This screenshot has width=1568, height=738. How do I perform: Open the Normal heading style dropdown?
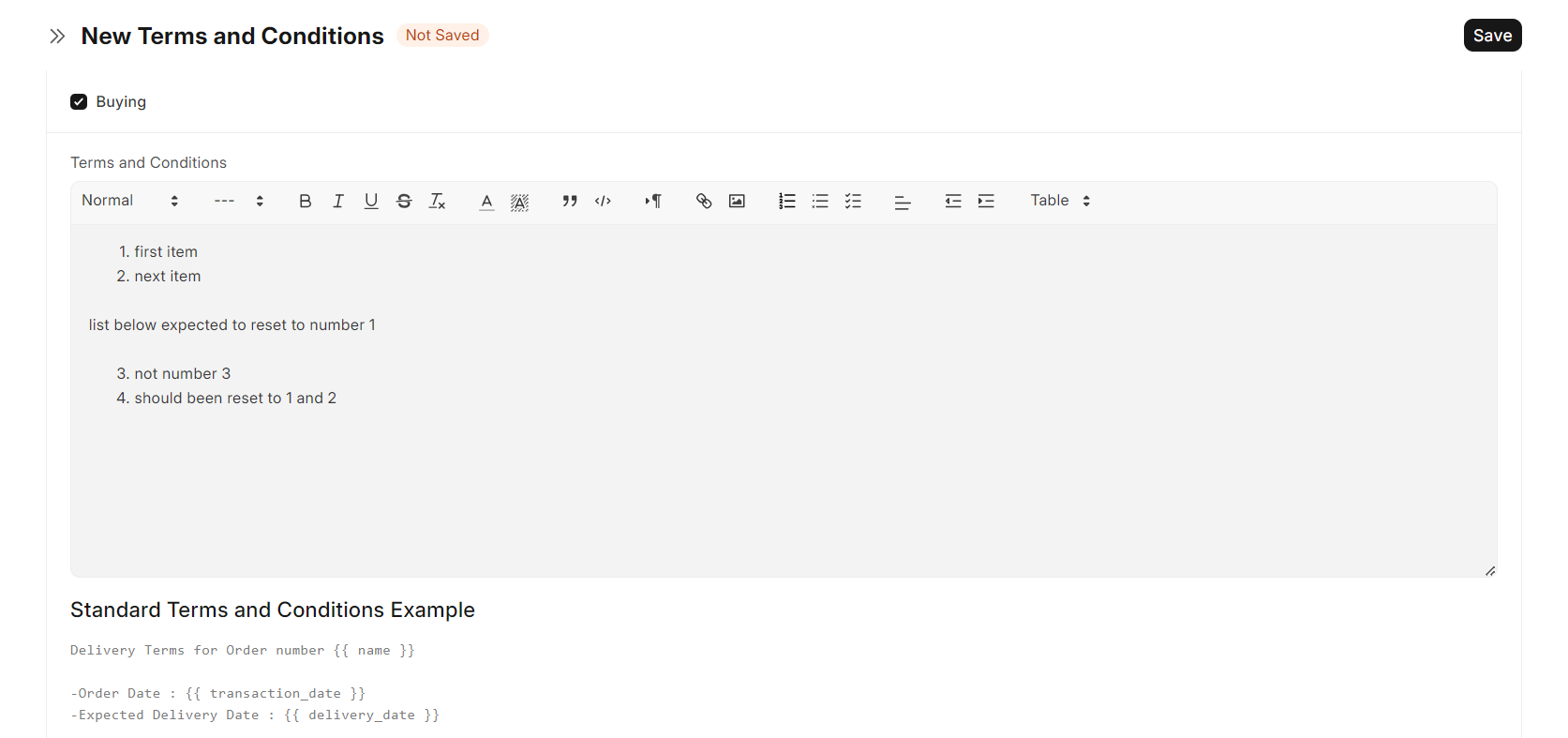129,201
